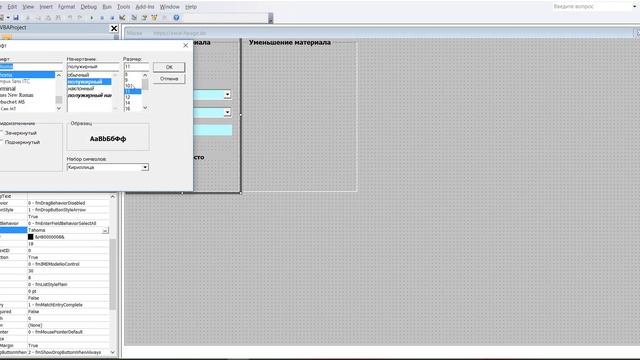The image size is (640, 360).
Task: Open the Tools menu
Action: click(123, 7)
